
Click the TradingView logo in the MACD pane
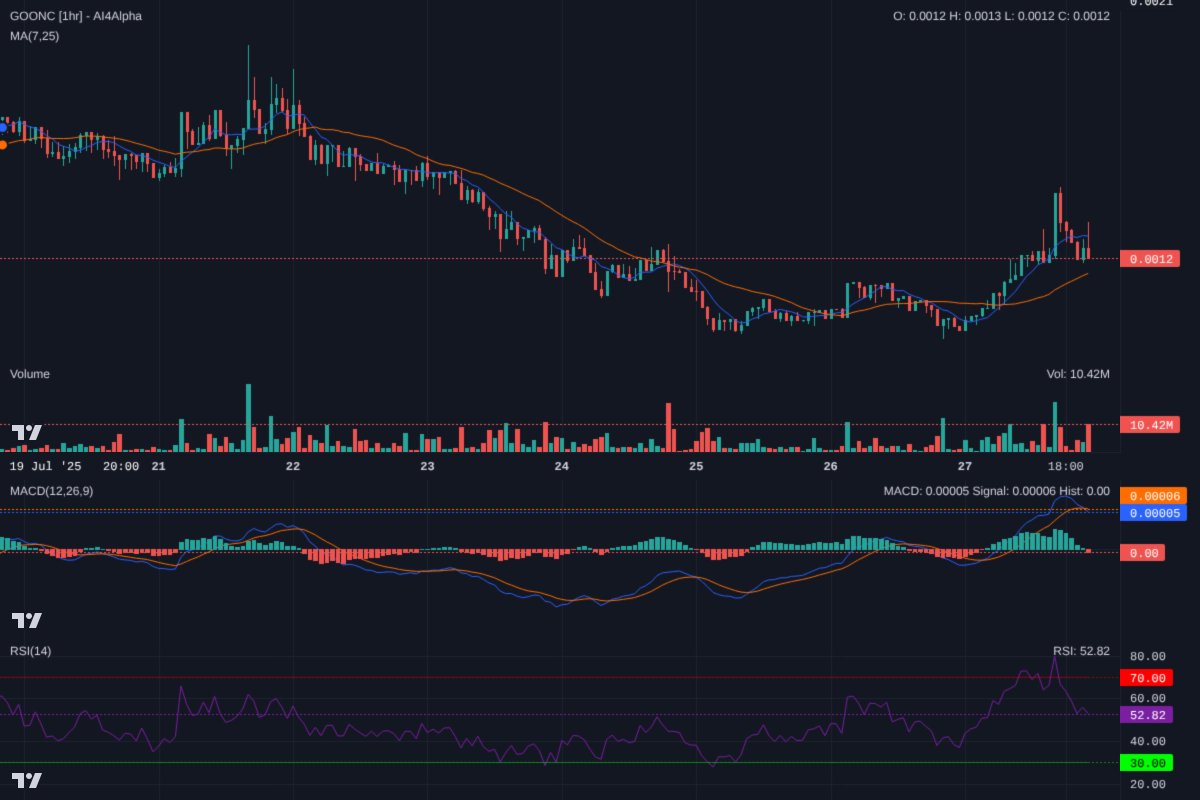[26, 620]
